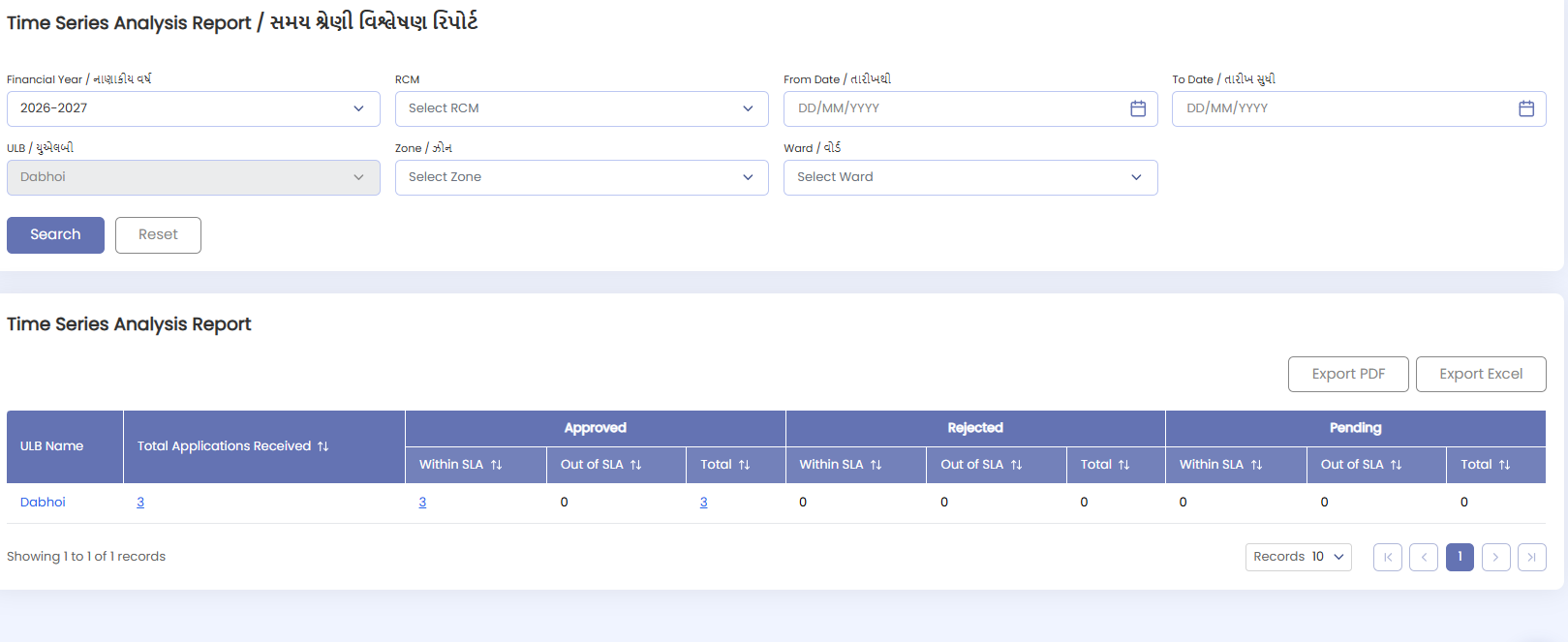Open Approved Total value 3 link
This screenshot has height=642, width=1568.
(x=703, y=503)
